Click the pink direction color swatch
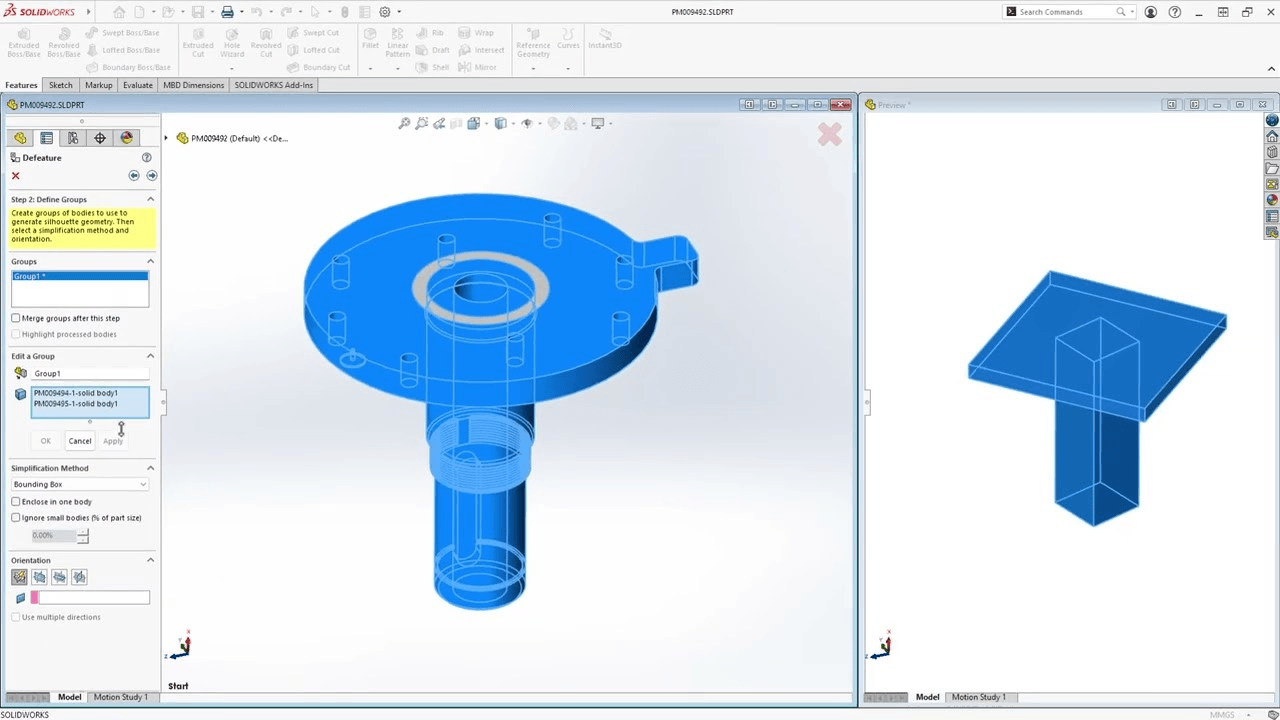 pos(35,597)
